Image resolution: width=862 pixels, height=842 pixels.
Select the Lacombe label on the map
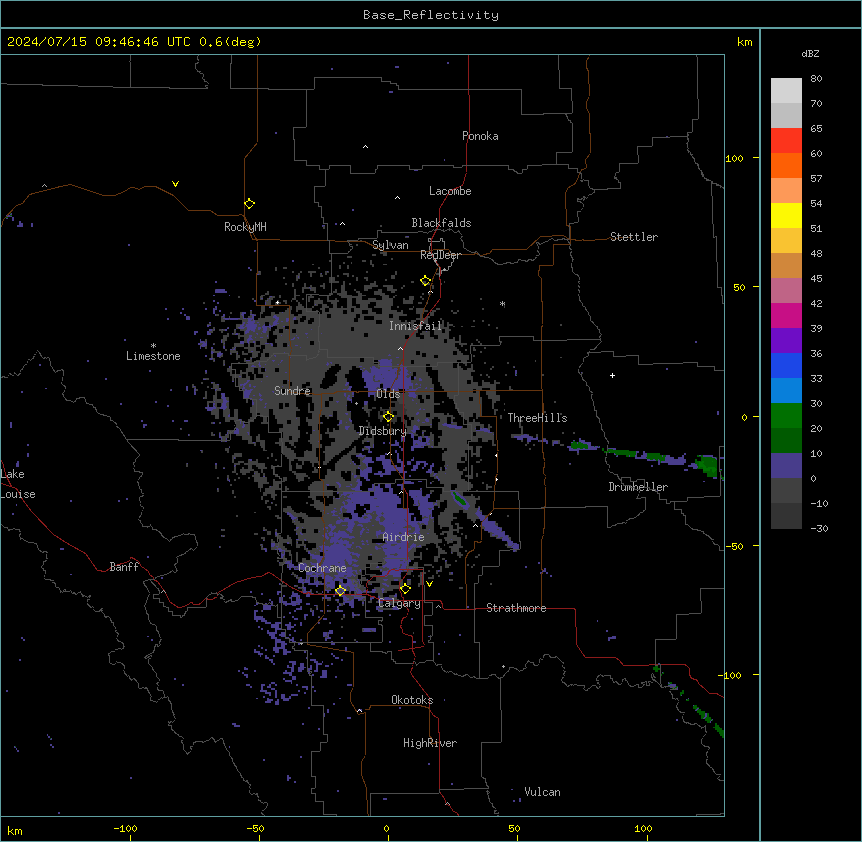450,191
